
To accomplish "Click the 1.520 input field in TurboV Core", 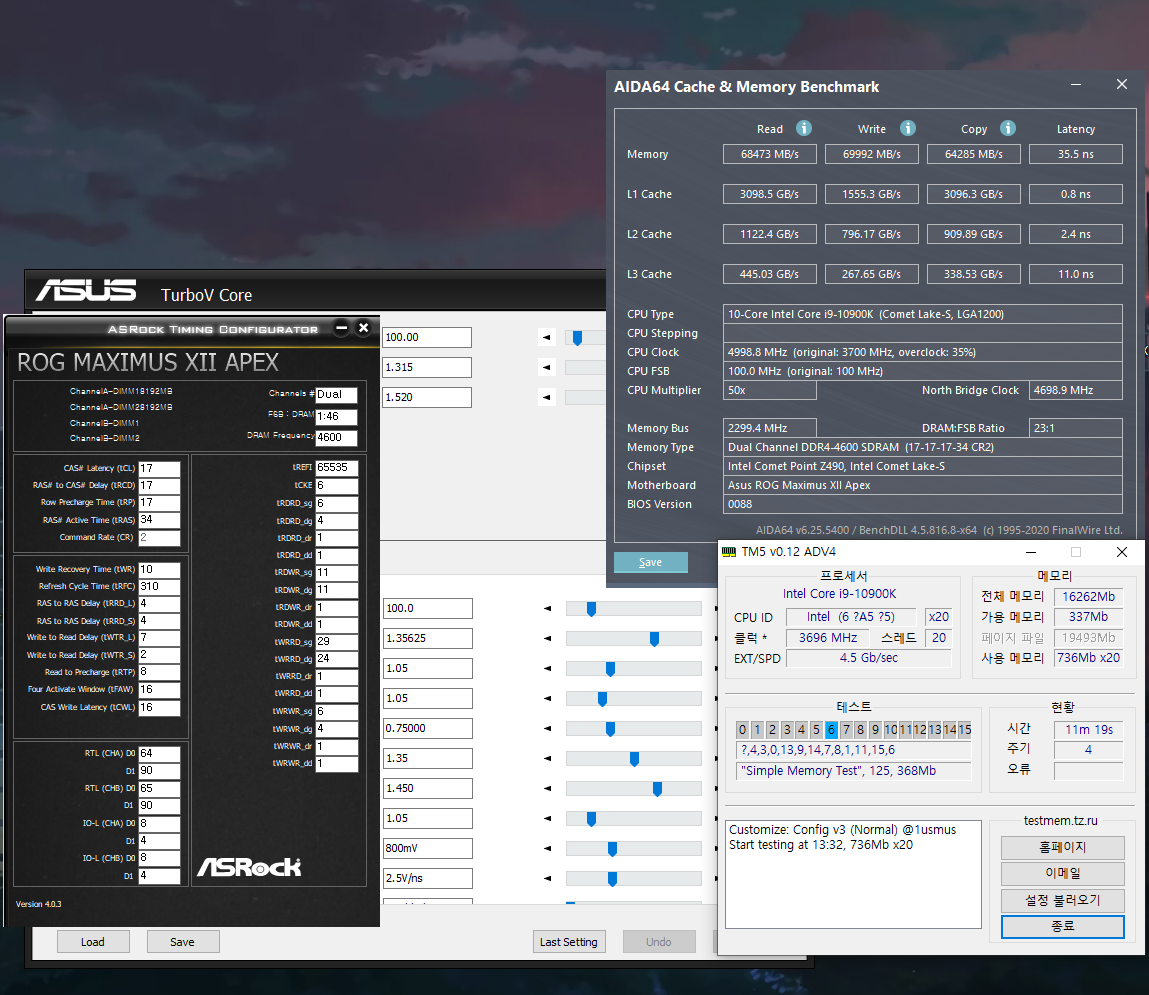I will point(427,397).
